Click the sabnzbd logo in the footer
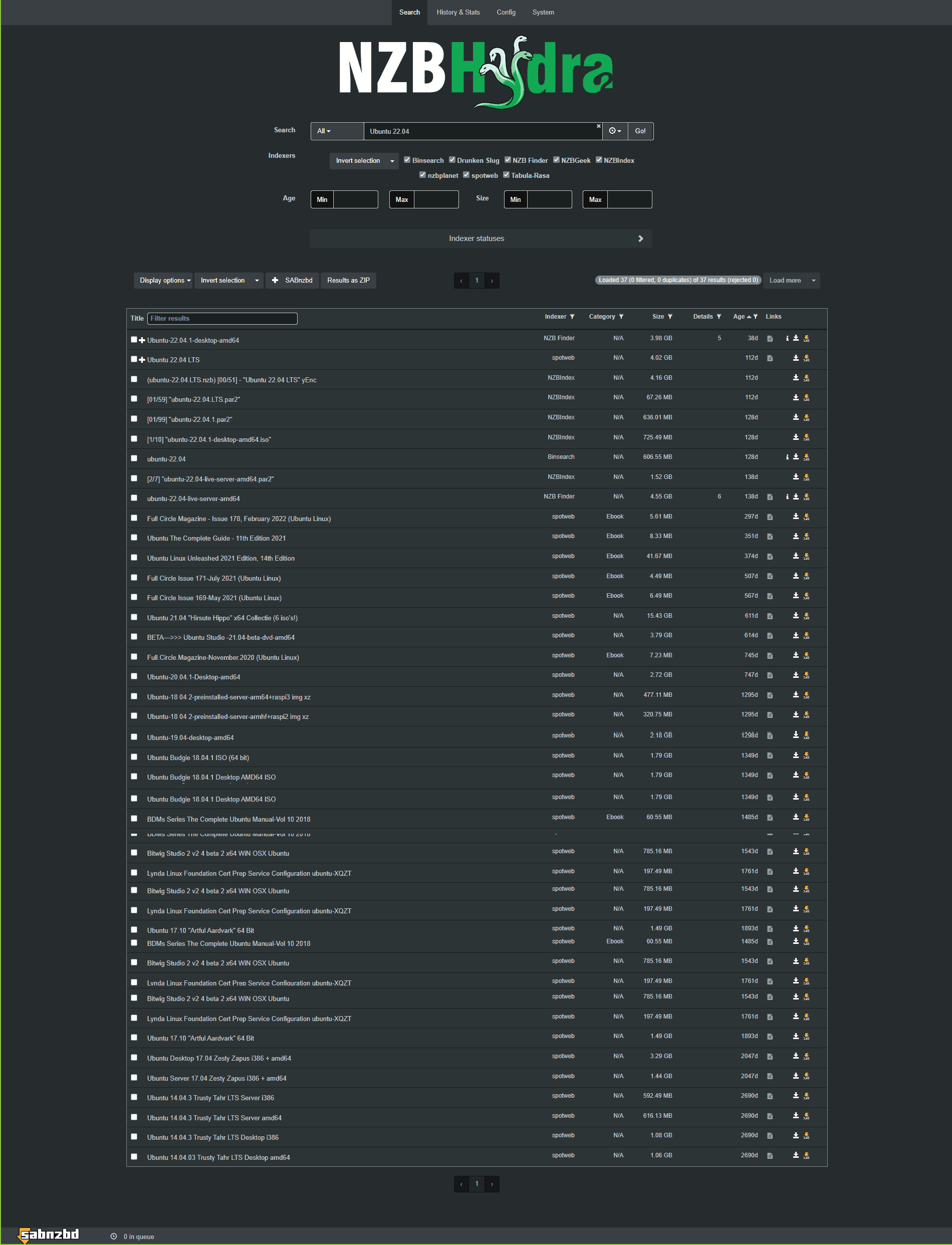952x1245 pixels. click(48, 1235)
